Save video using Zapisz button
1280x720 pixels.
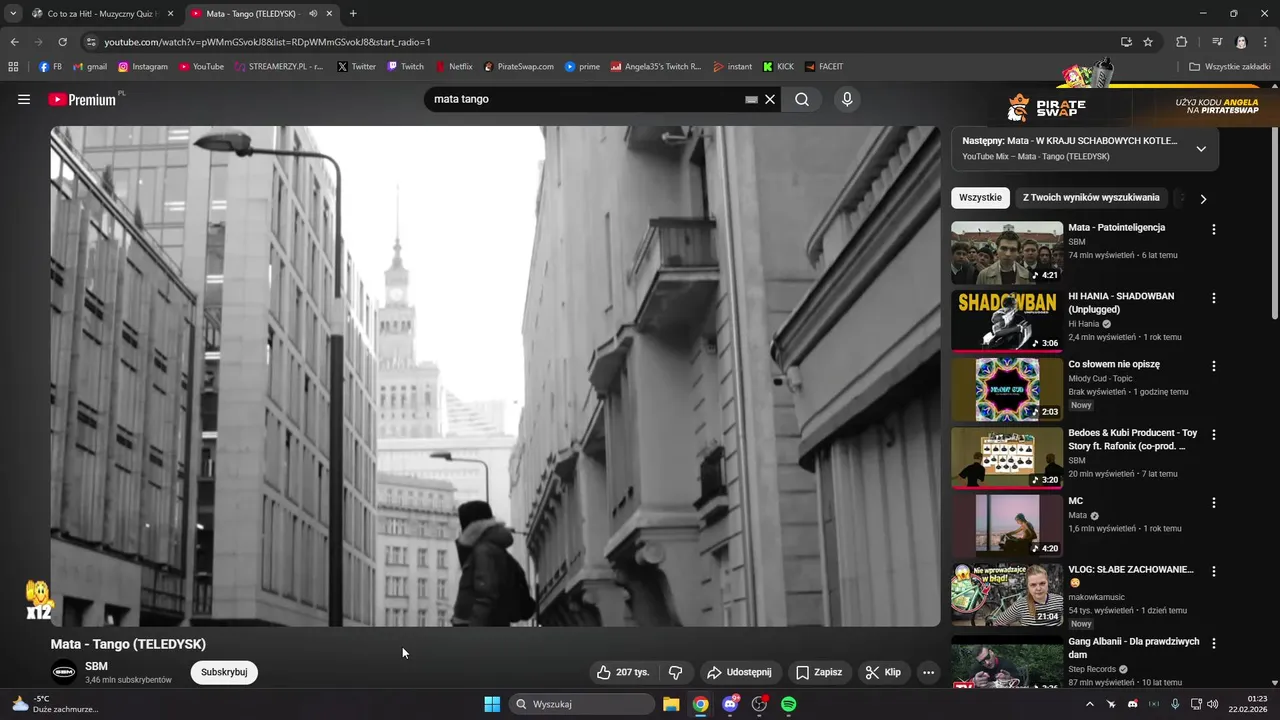(x=818, y=672)
